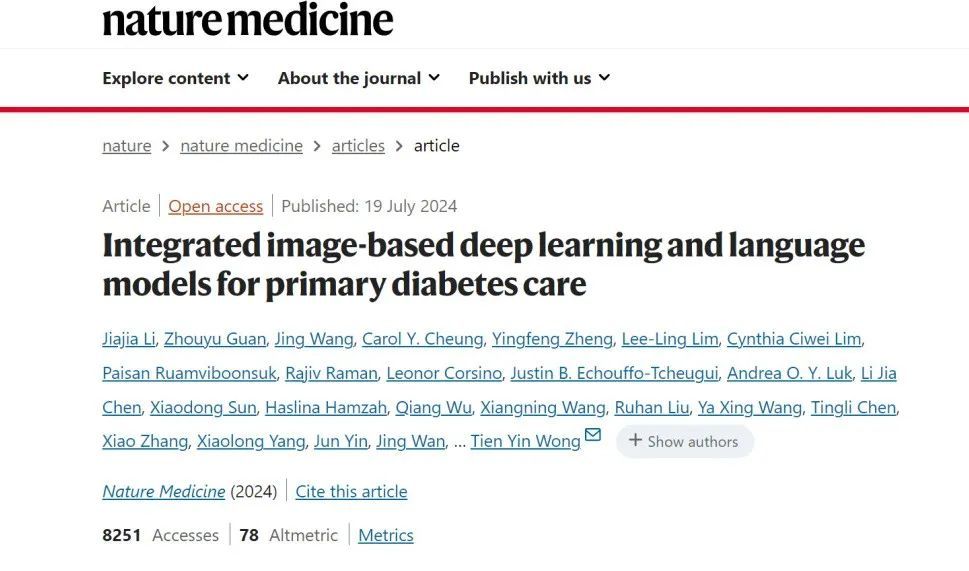Click the envelope icon beside Tien Yin Wong
This screenshot has width=969, height=571.
coord(593,435)
